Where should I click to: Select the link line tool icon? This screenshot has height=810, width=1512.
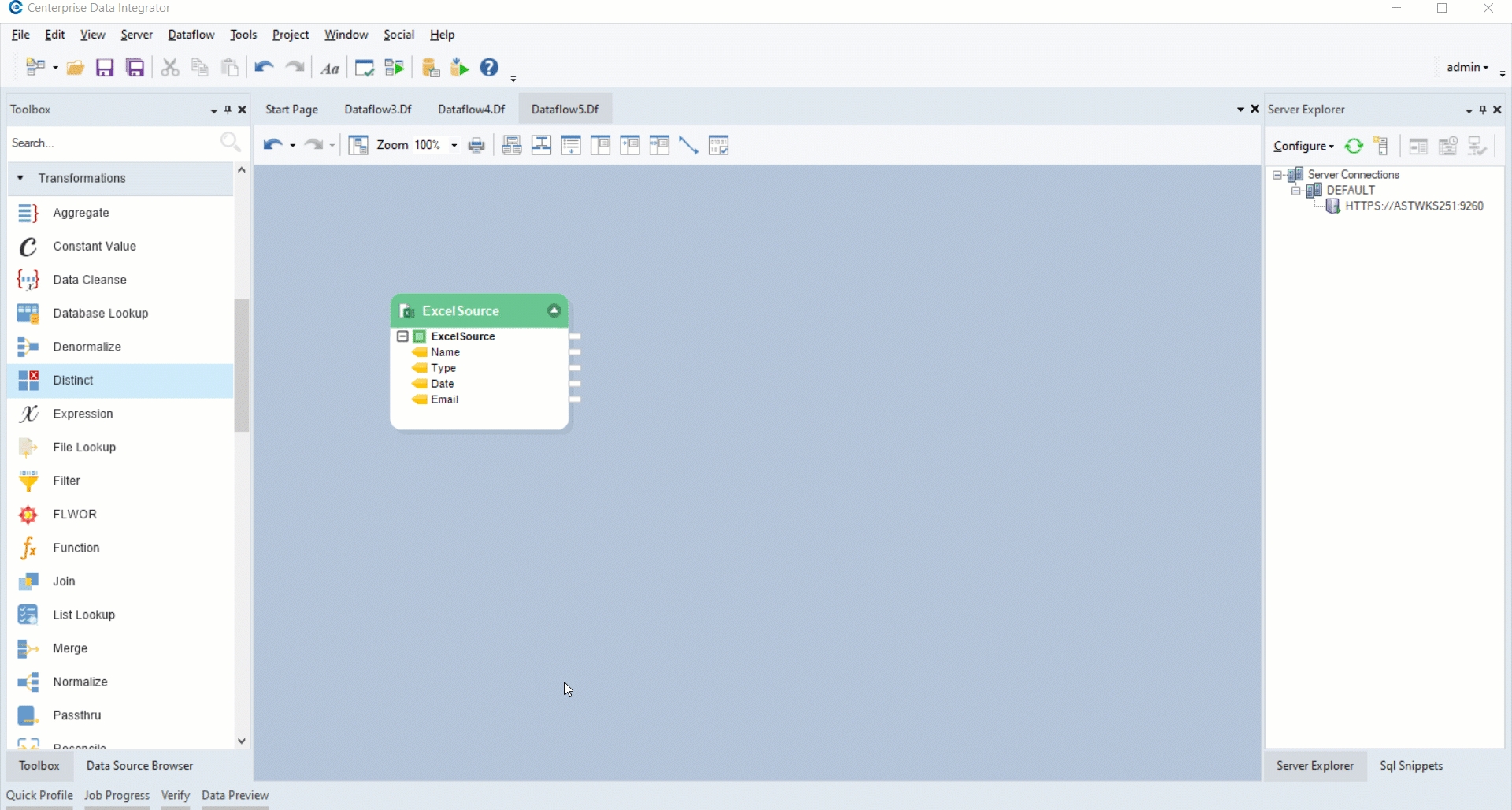pyautogui.click(x=689, y=146)
